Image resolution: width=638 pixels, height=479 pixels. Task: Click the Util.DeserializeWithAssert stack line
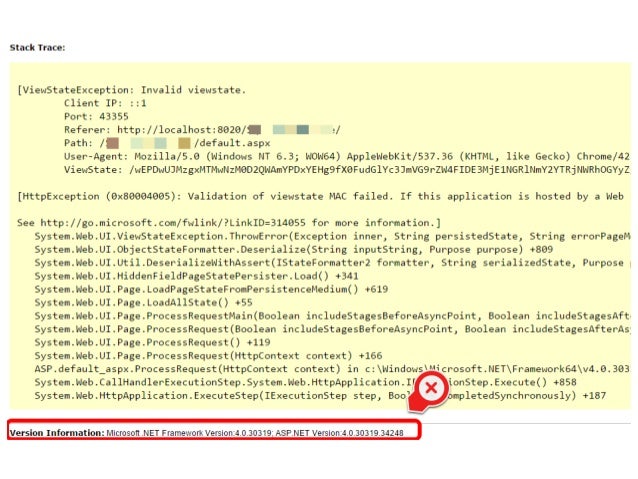pos(332,263)
